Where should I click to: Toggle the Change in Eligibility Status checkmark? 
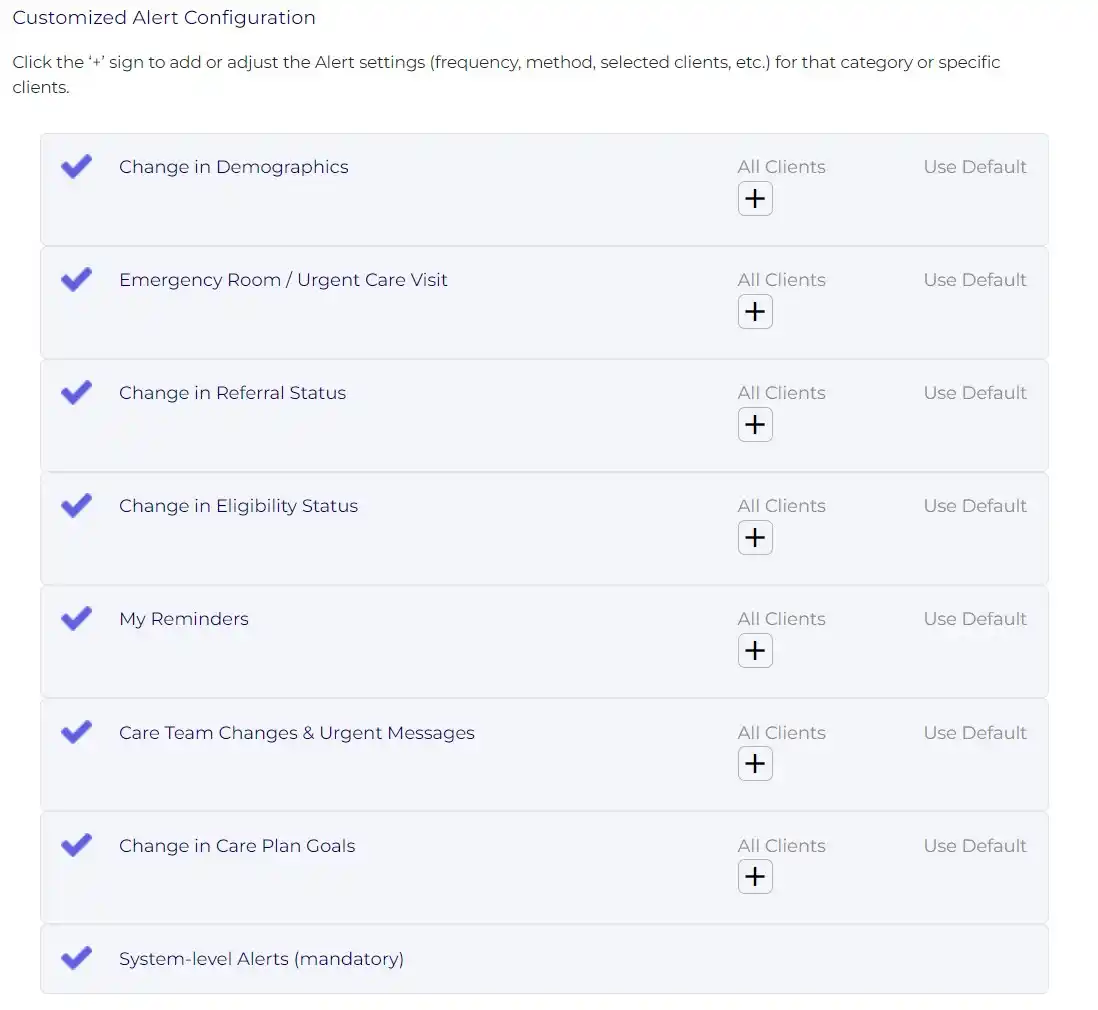(x=76, y=505)
